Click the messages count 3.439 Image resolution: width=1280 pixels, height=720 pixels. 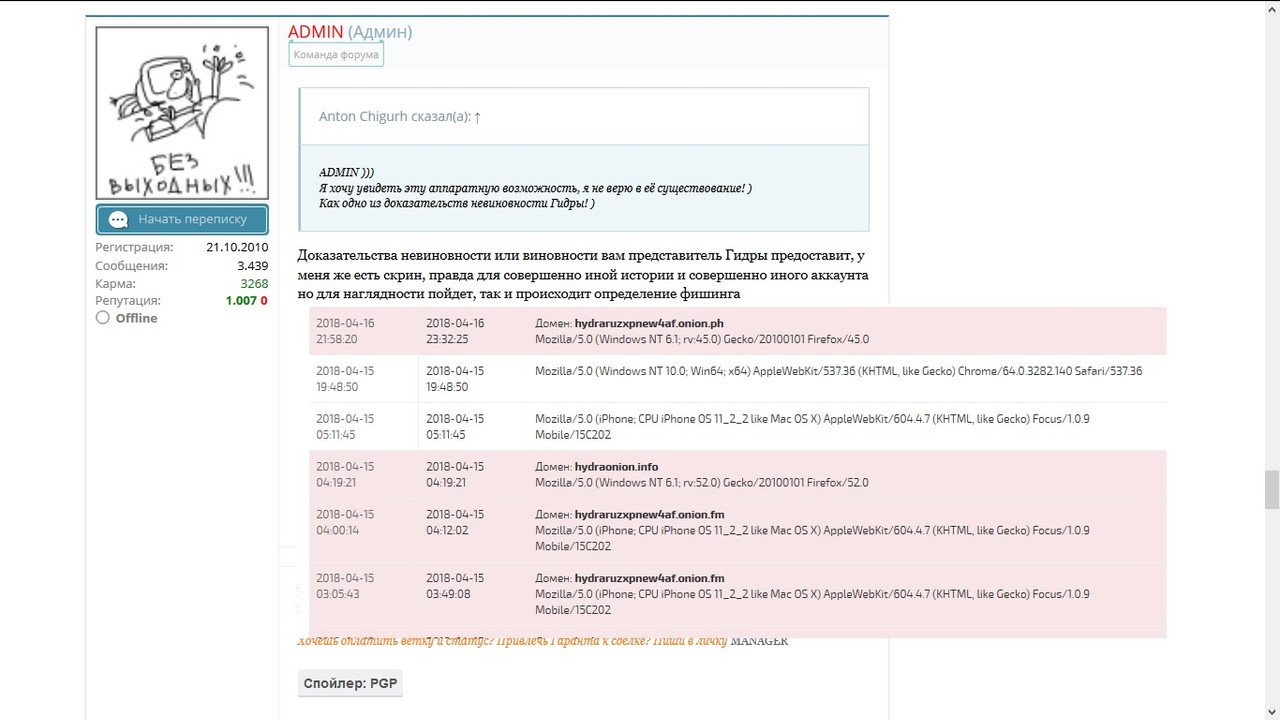252,266
